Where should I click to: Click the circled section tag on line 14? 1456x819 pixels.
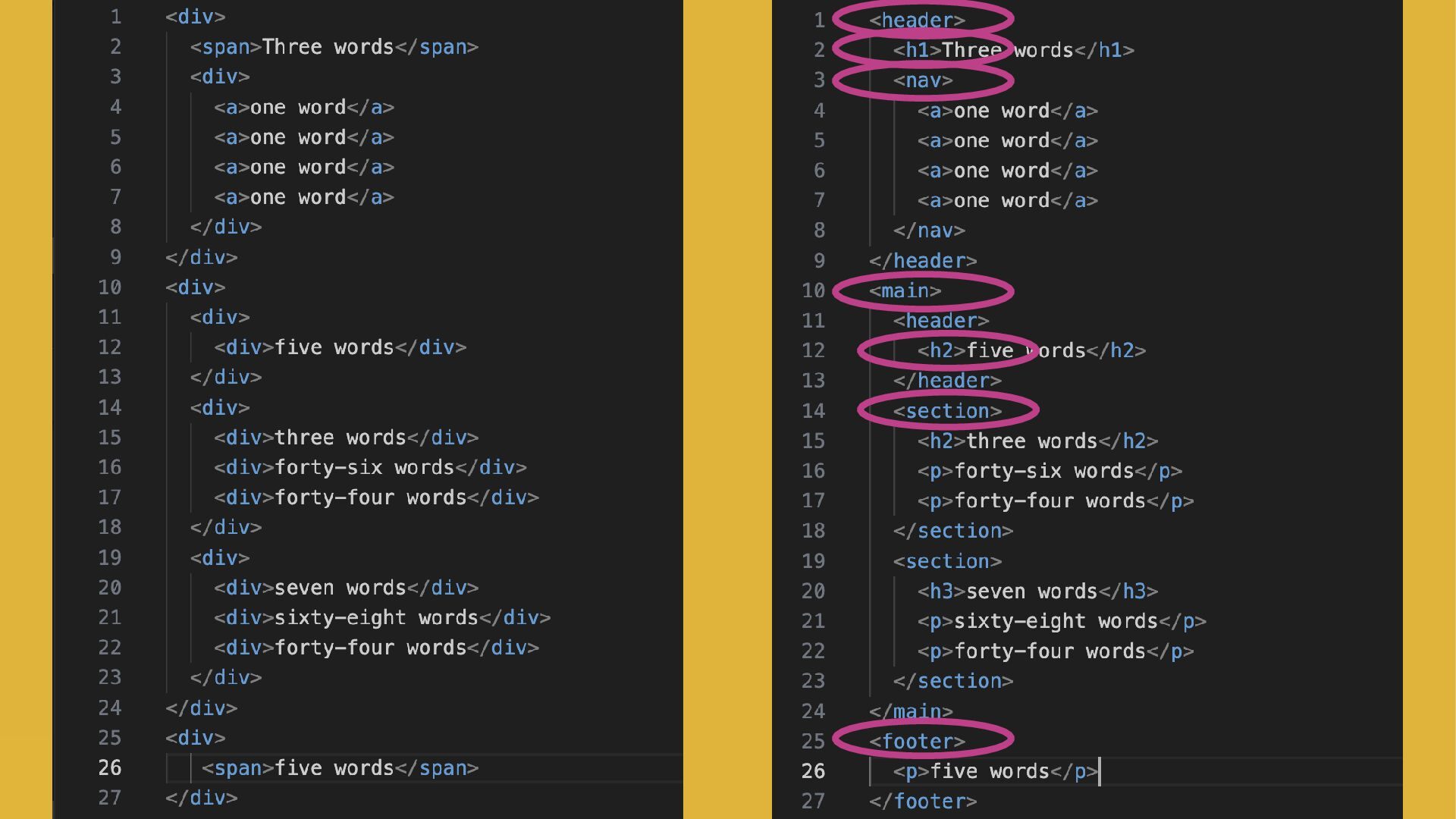947,411
